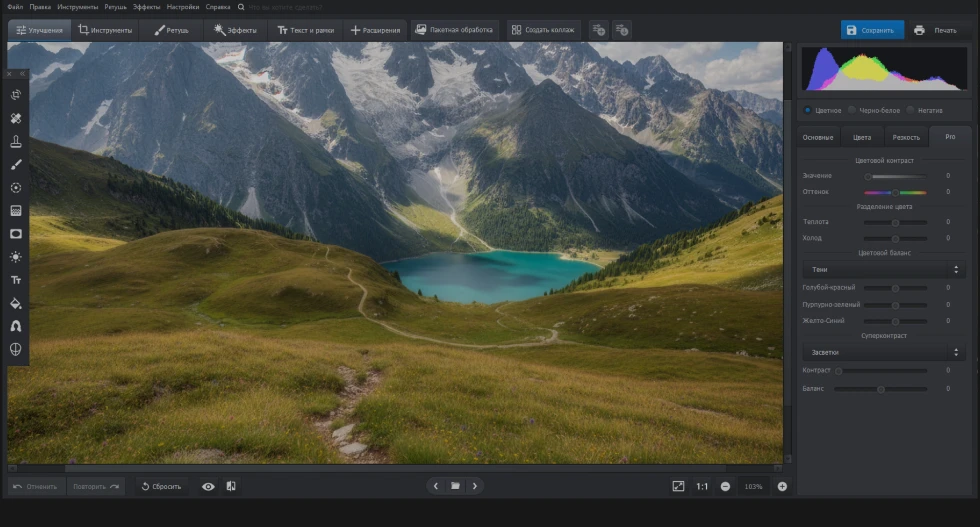Select the vignette tool icon
Screen dimensions: 980x527
(16, 234)
